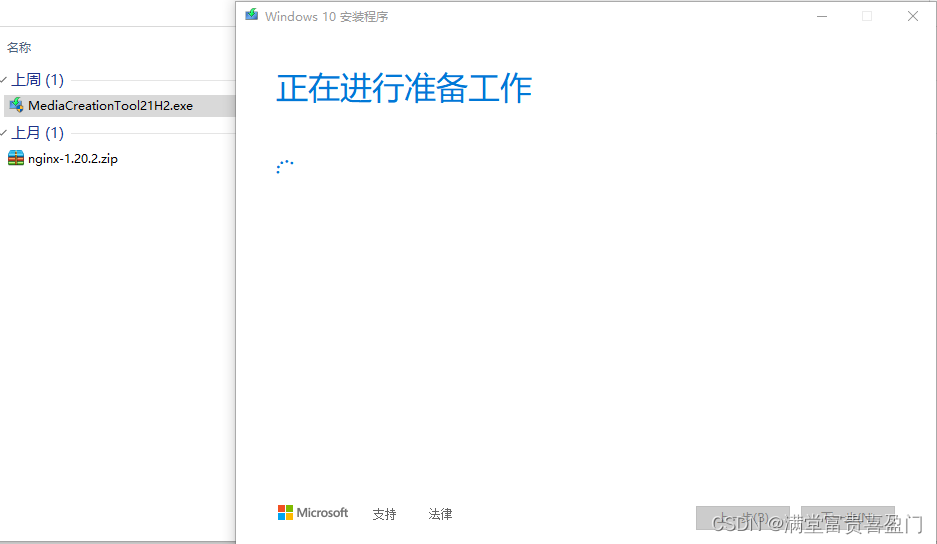The image size is (937, 544).
Task: Minimize the Windows 10 安装程序 window
Action: [822, 17]
